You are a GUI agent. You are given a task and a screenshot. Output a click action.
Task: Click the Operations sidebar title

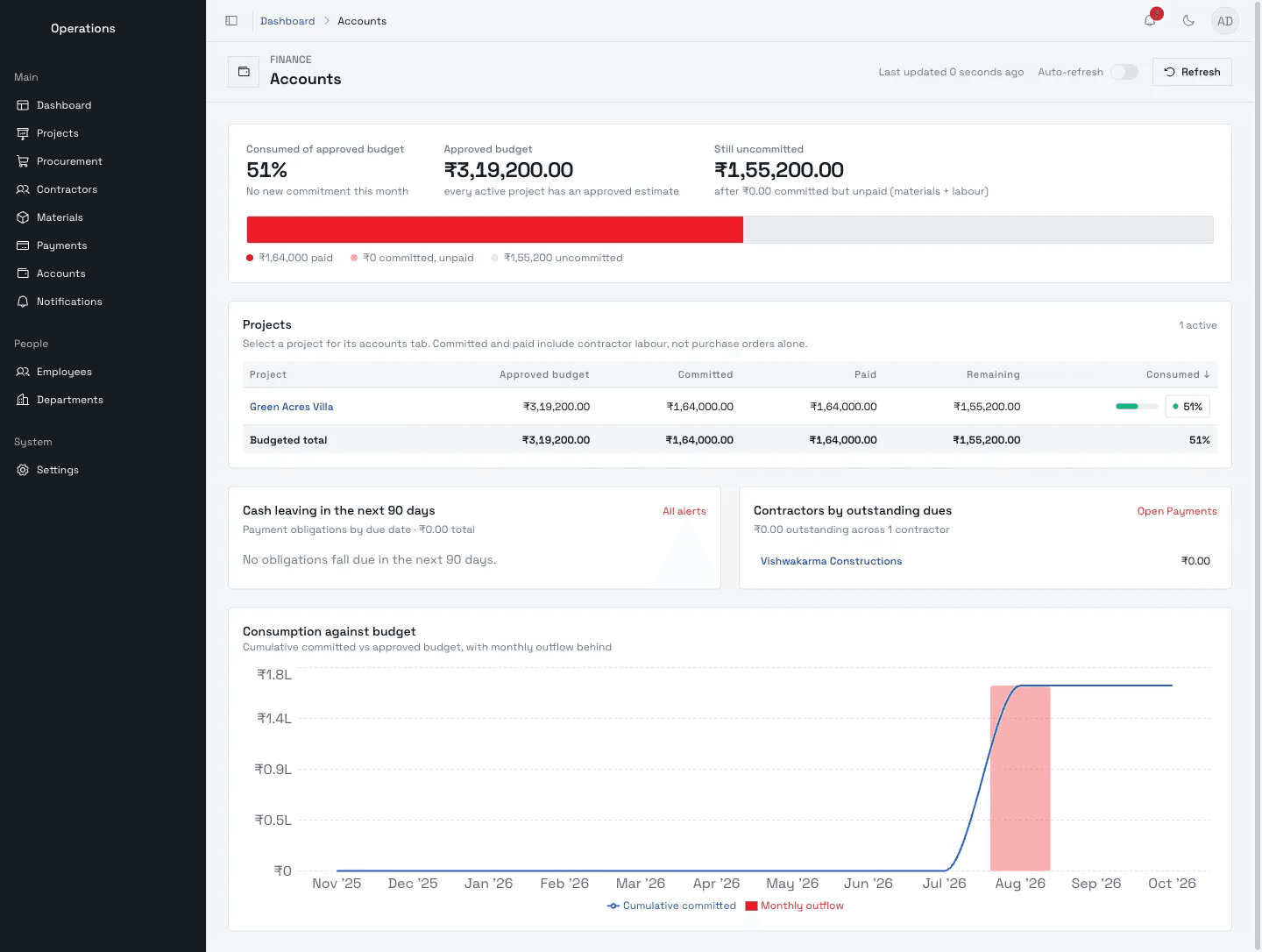pyautogui.click(x=83, y=28)
